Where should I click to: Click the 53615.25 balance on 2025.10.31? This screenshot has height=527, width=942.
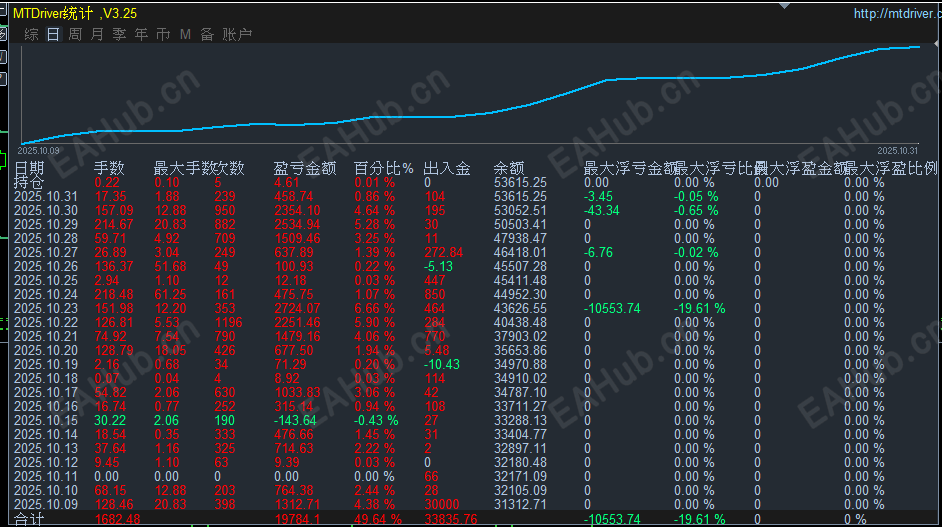pyautogui.click(x=520, y=196)
